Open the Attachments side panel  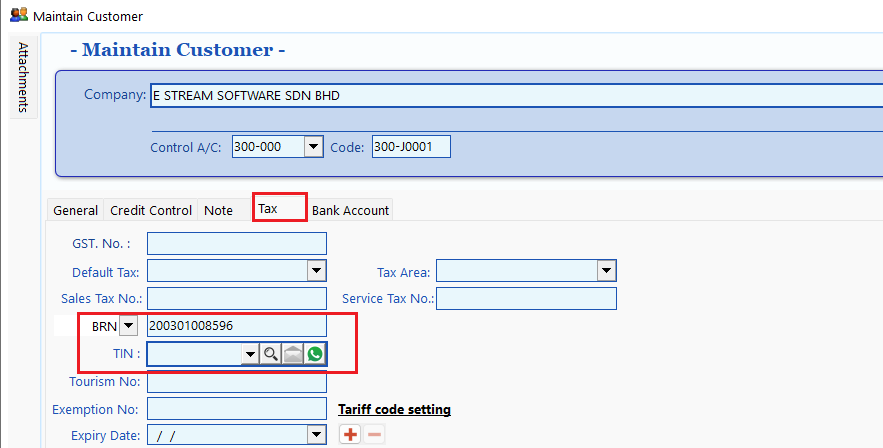[23, 78]
